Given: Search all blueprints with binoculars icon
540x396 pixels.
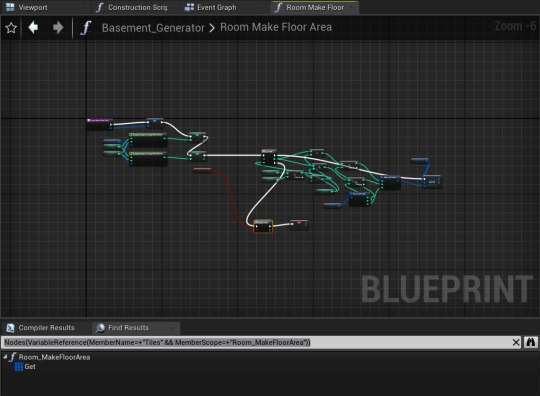Looking at the screenshot, I should 531,342.
